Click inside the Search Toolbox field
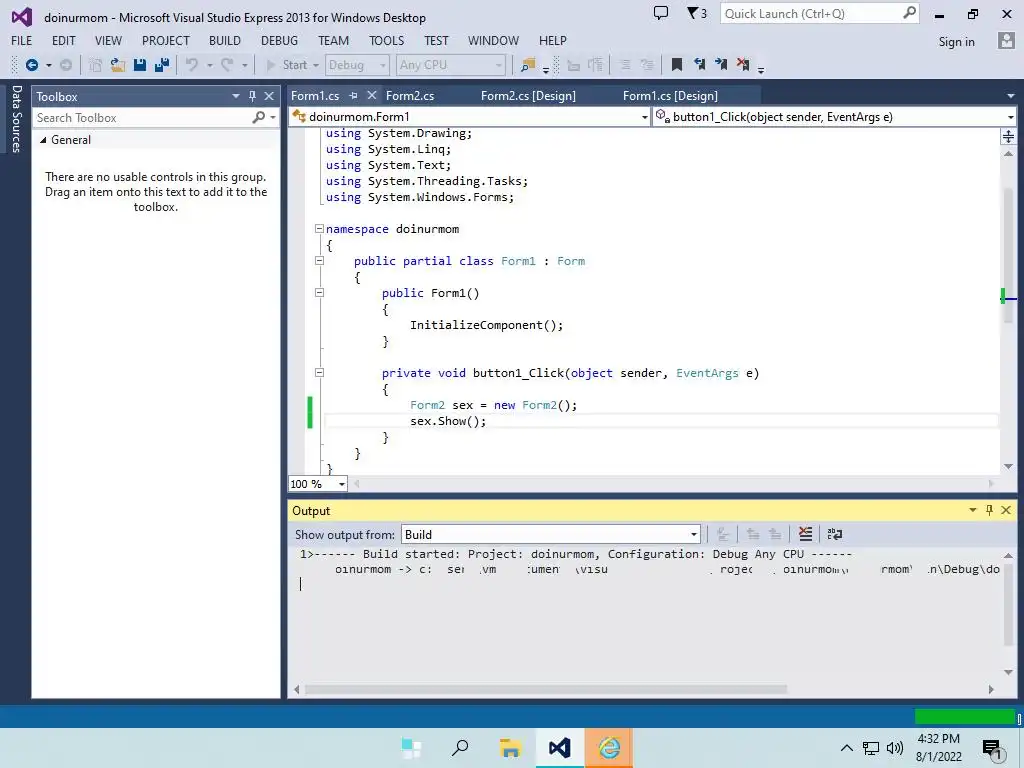The image size is (1024, 768). 142,118
